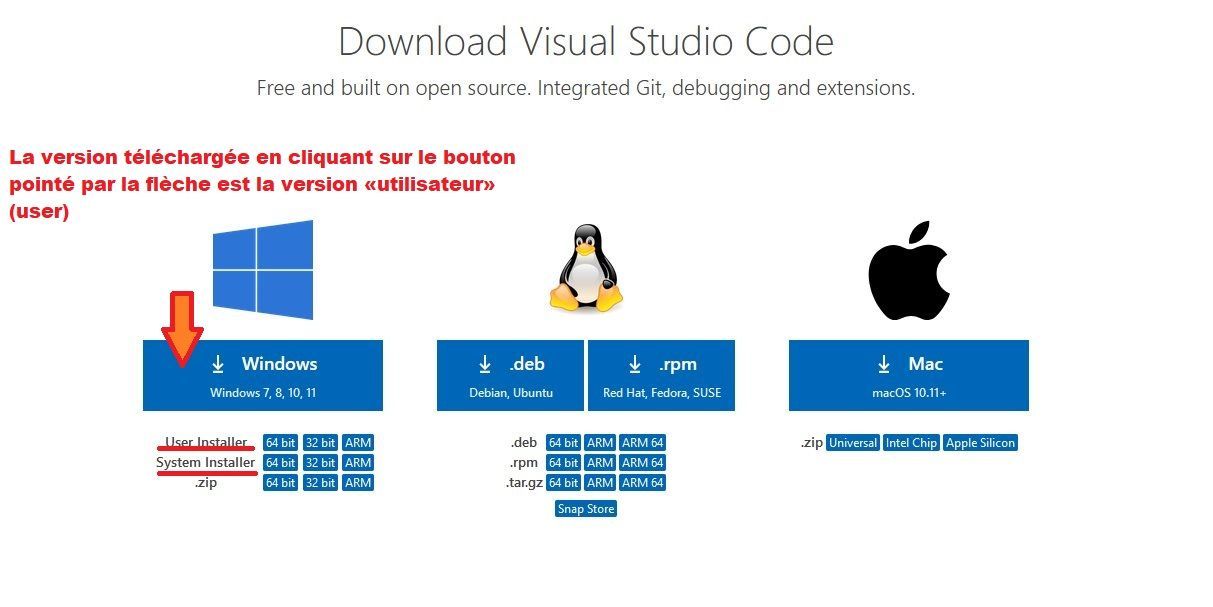Download the .deb package for Debian, Ubuntu
The height and width of the screenshot is (607, 1213).
click(511, 375)
